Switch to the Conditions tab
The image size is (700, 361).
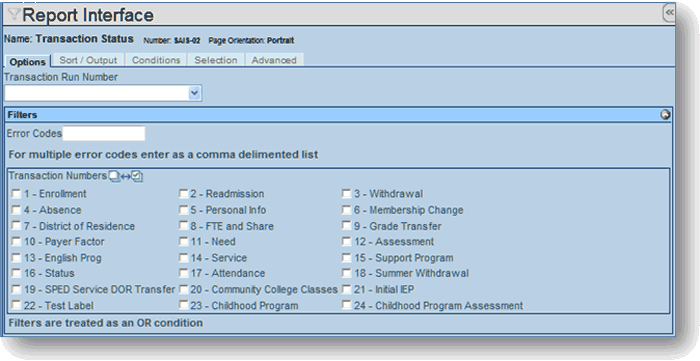(156, 60)
